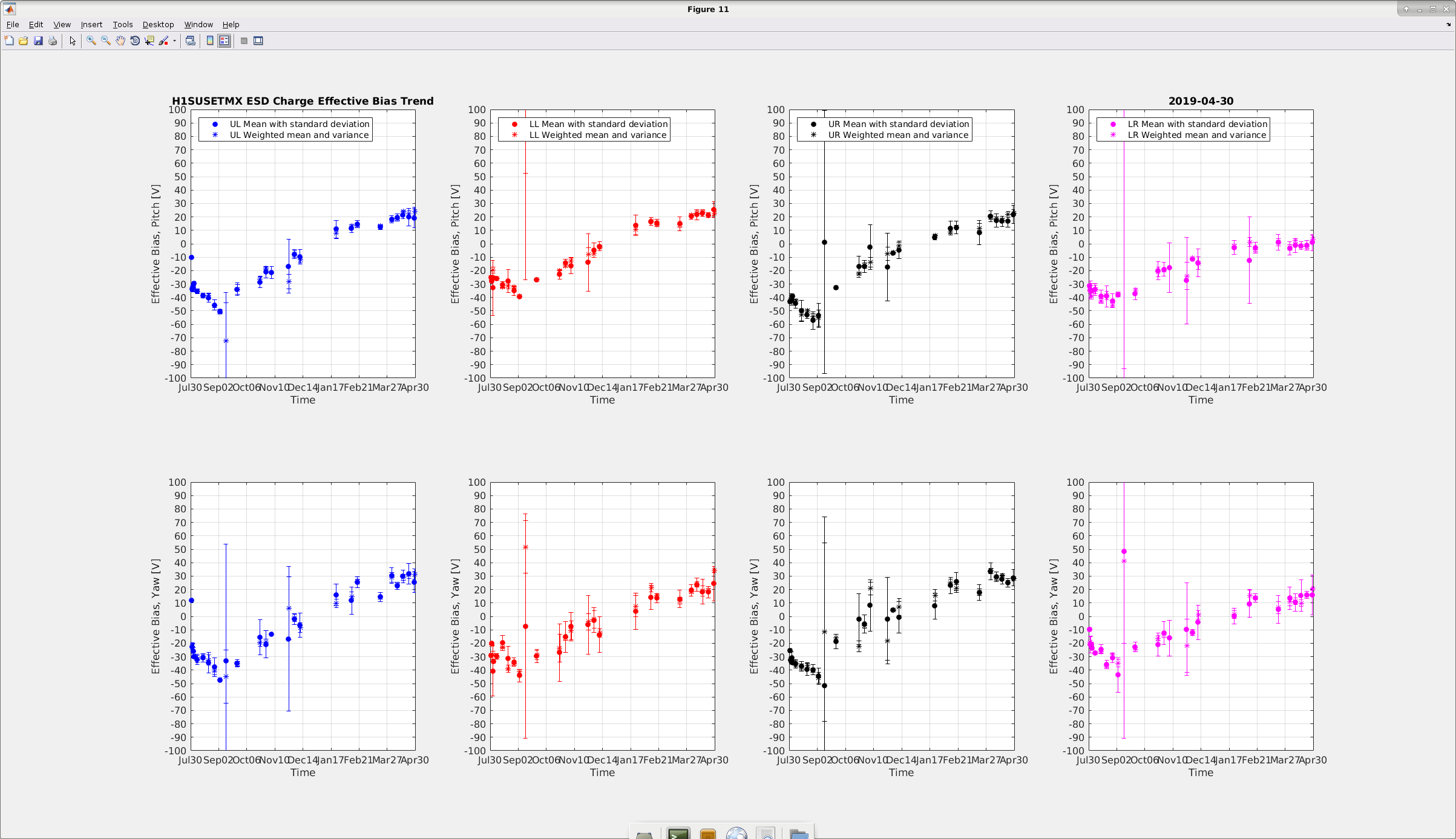Screen dimensions: 1456x839
Task: Open the View menu
Action: (x=62, y=25)
